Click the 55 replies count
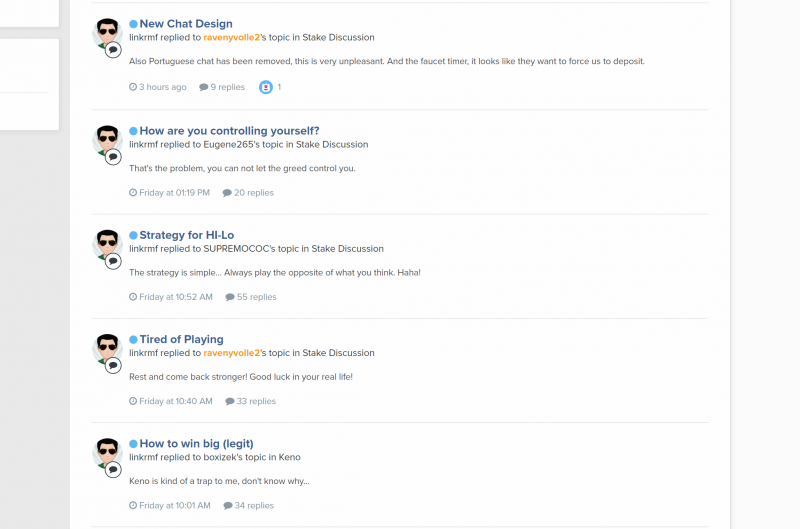 point(257,297)
